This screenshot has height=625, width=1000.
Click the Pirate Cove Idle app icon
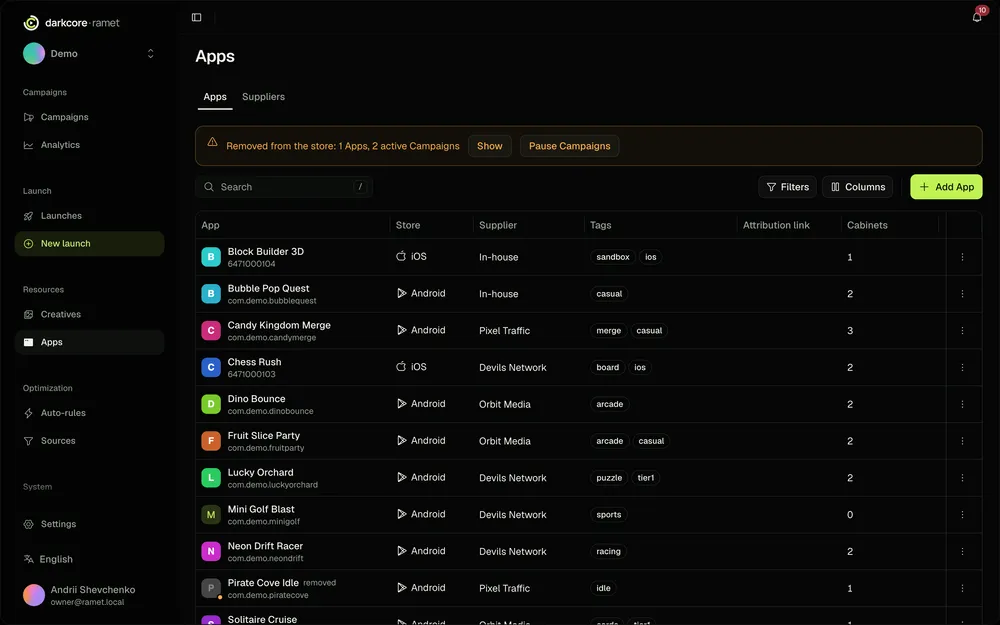[x=211, y=588]
